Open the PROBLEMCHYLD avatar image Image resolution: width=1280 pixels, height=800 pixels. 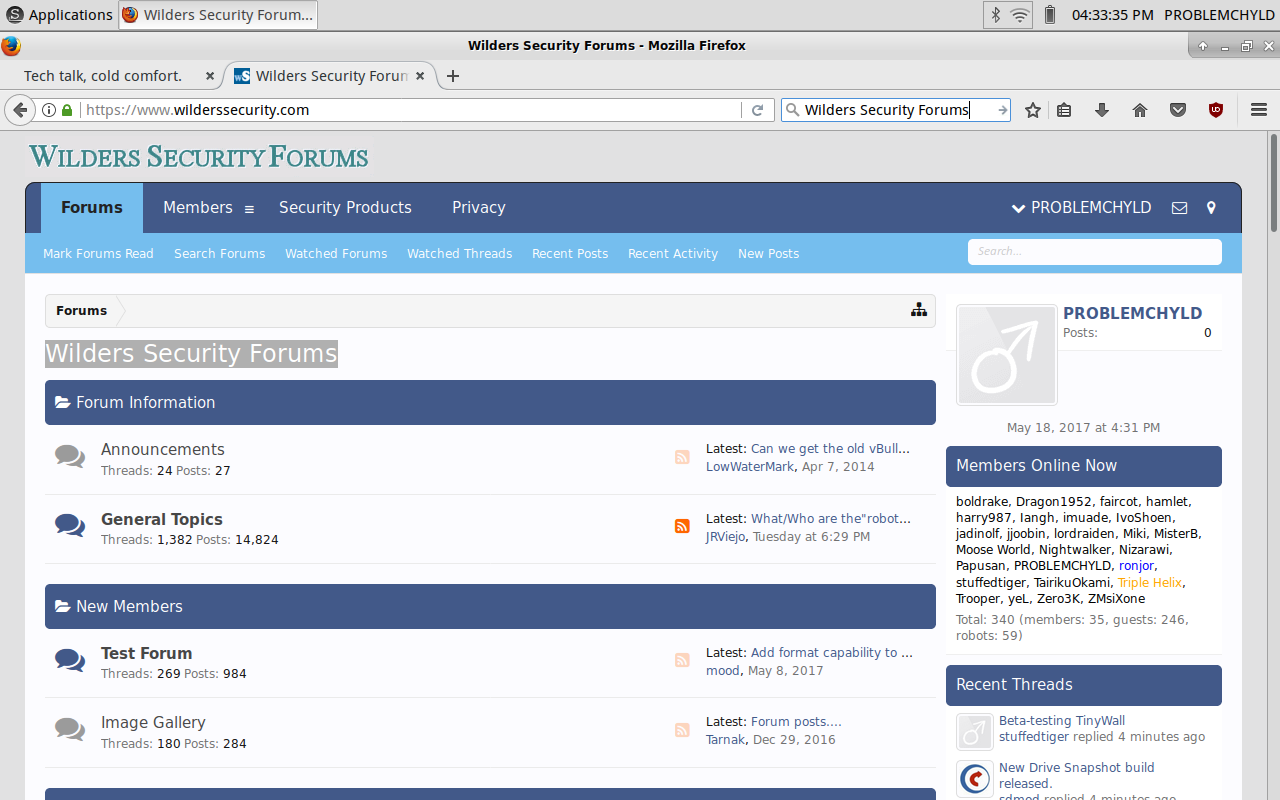[x=1007, y=355]
